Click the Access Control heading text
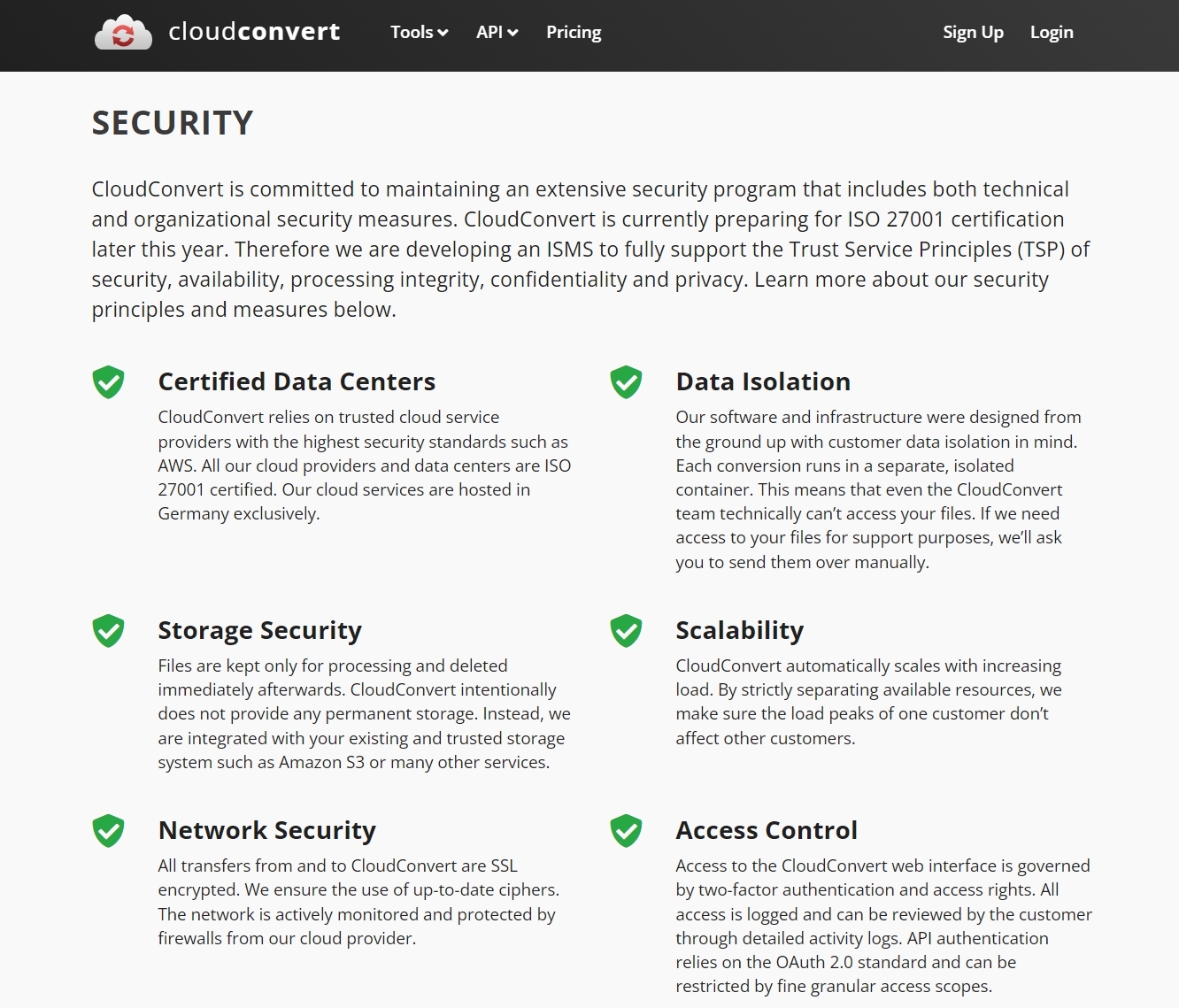 (767, 830)
